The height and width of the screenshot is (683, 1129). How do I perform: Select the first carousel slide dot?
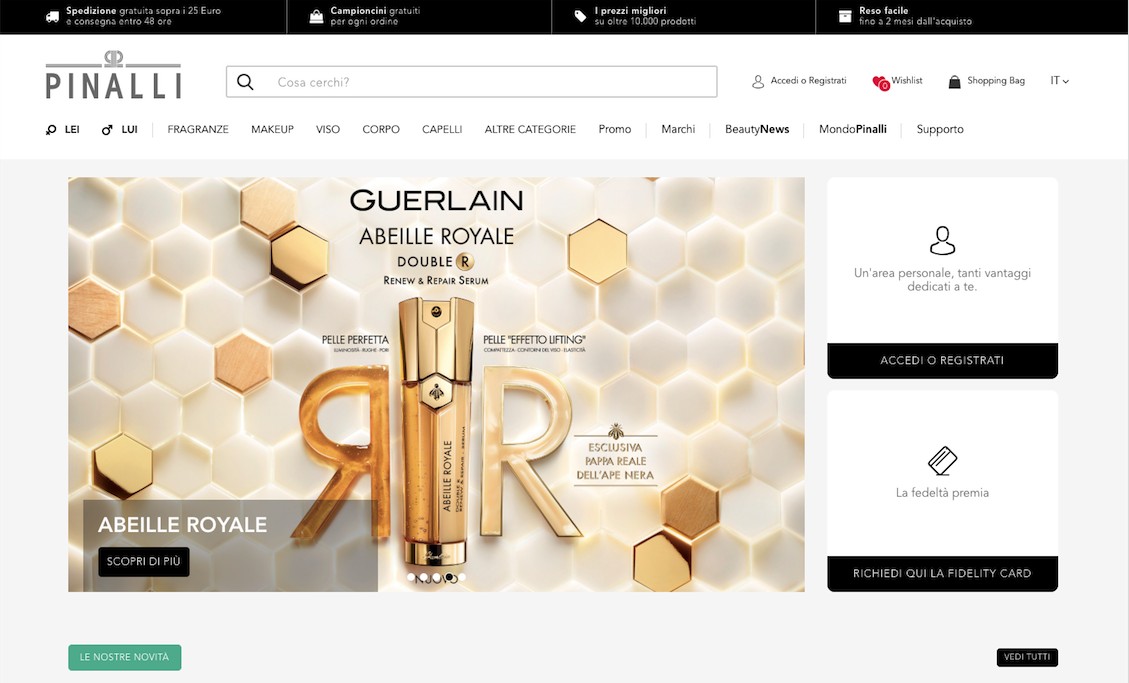coord(411,577)
